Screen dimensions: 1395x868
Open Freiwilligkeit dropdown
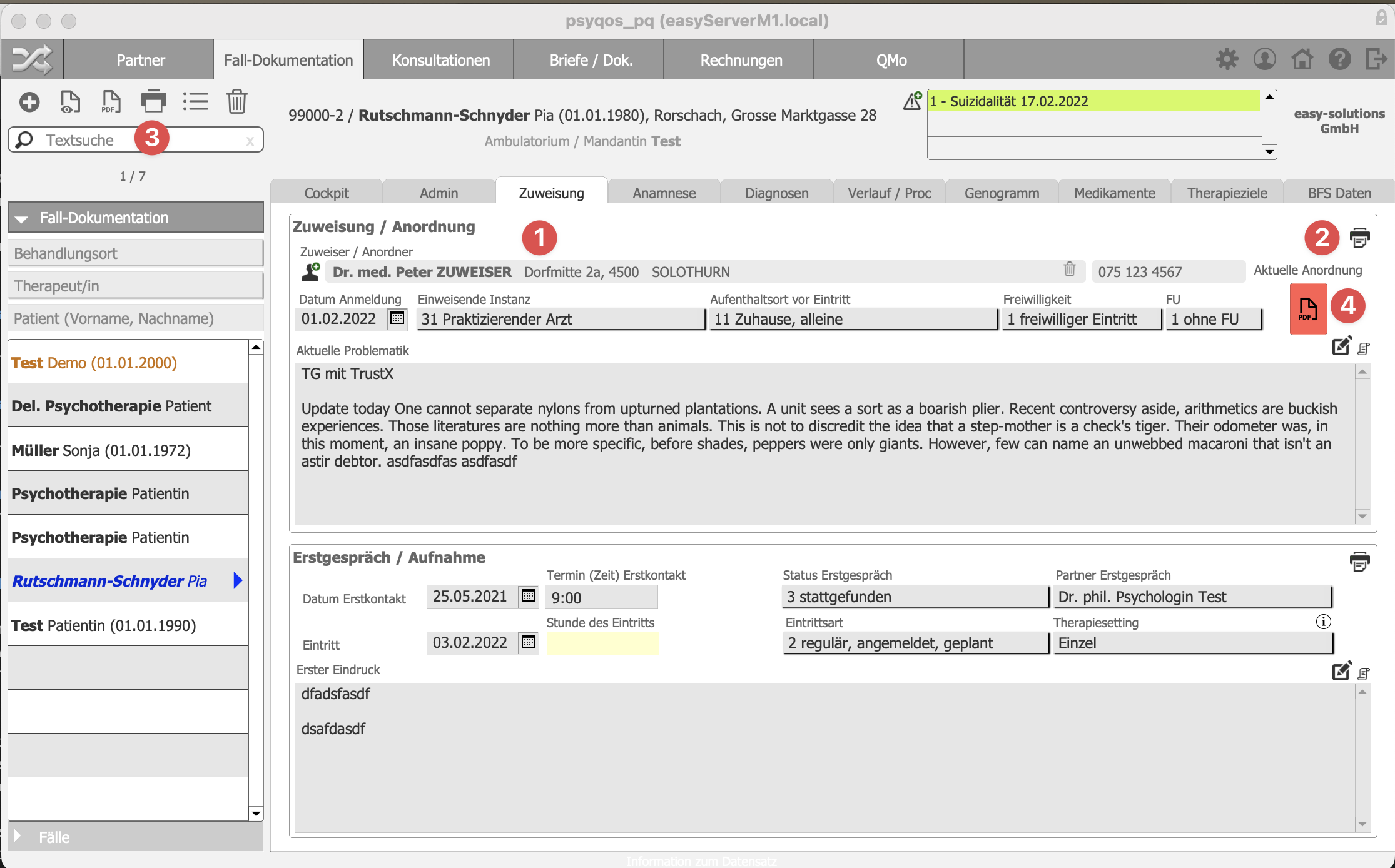click(1082, 319)
